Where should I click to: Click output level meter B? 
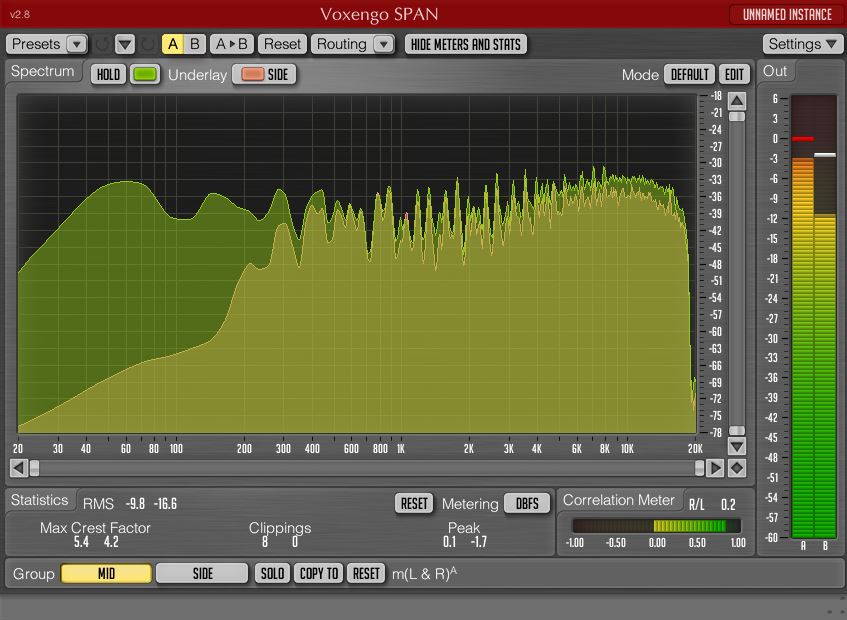pos(825,316)
